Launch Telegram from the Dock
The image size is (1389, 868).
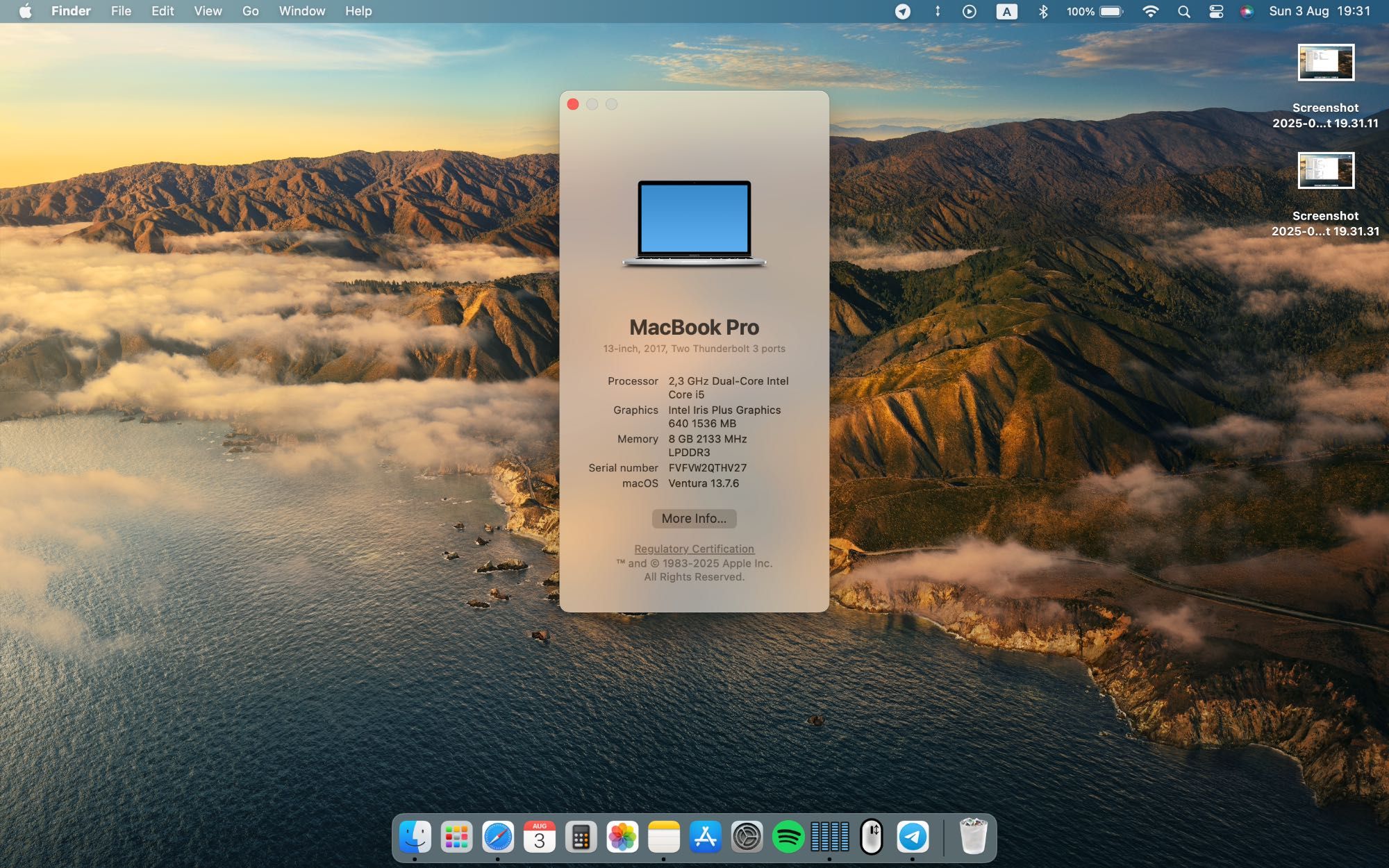pos(913,837)
